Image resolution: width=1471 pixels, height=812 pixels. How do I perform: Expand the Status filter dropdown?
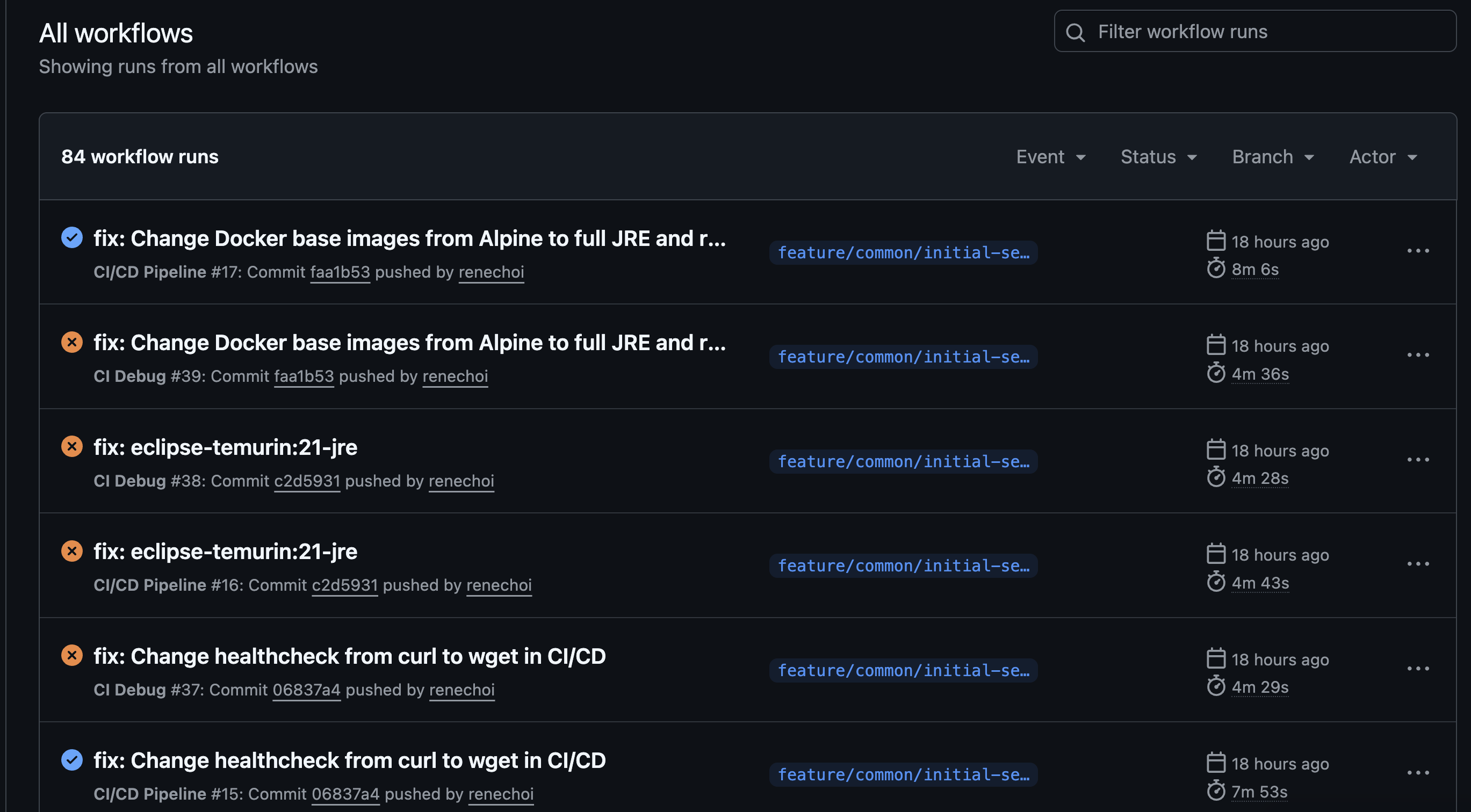pyautogui.click(x=1159, y=157)
